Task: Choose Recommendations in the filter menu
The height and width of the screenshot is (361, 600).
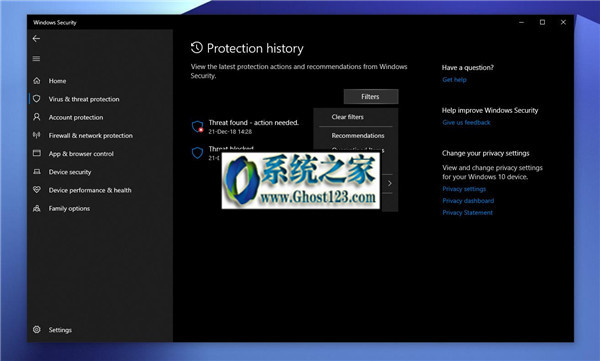Action: 358,136
